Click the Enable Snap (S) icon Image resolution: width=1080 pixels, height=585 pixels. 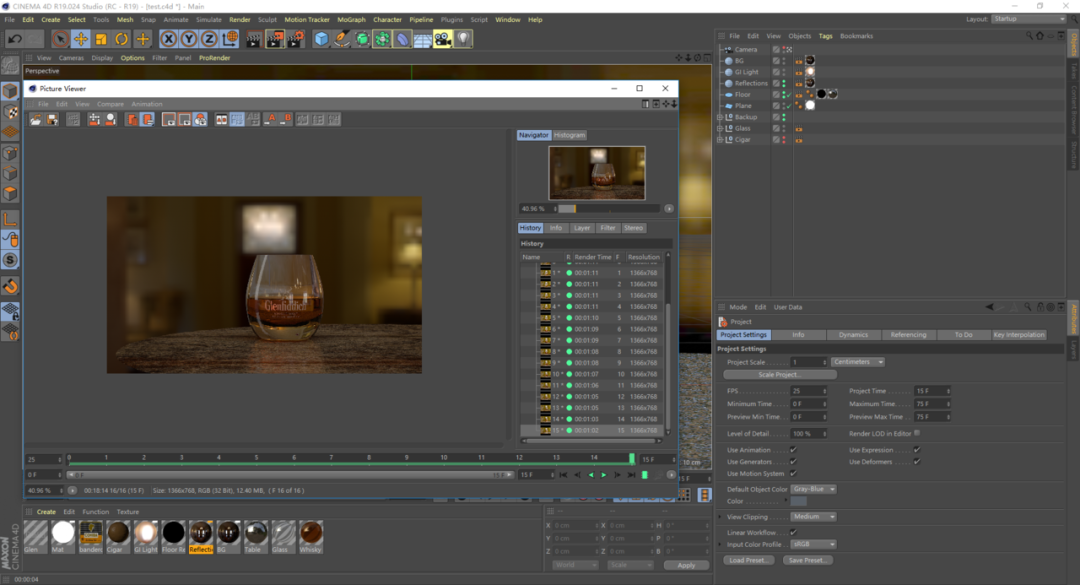tap(10, 260)
